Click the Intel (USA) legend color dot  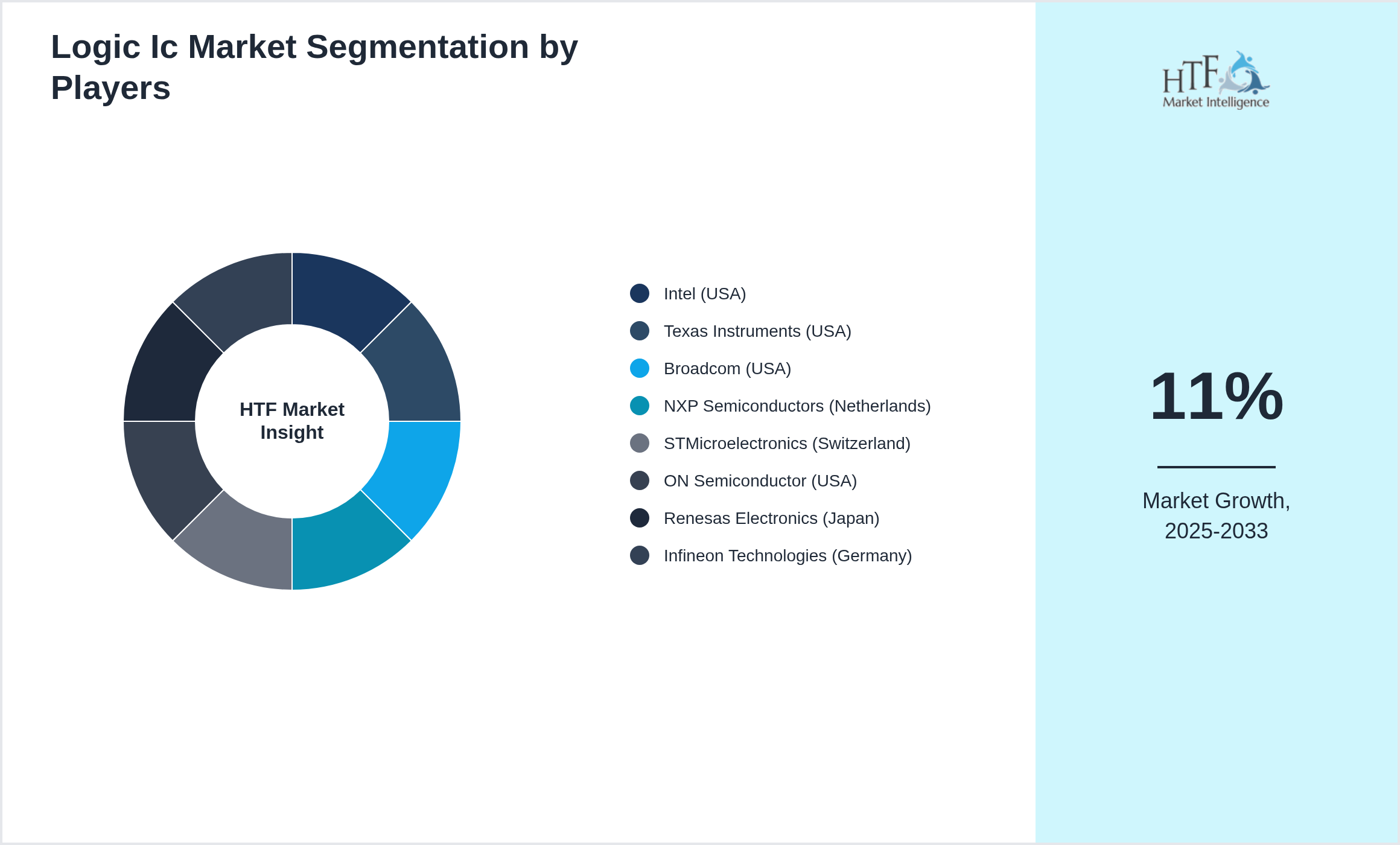[640, 293]
